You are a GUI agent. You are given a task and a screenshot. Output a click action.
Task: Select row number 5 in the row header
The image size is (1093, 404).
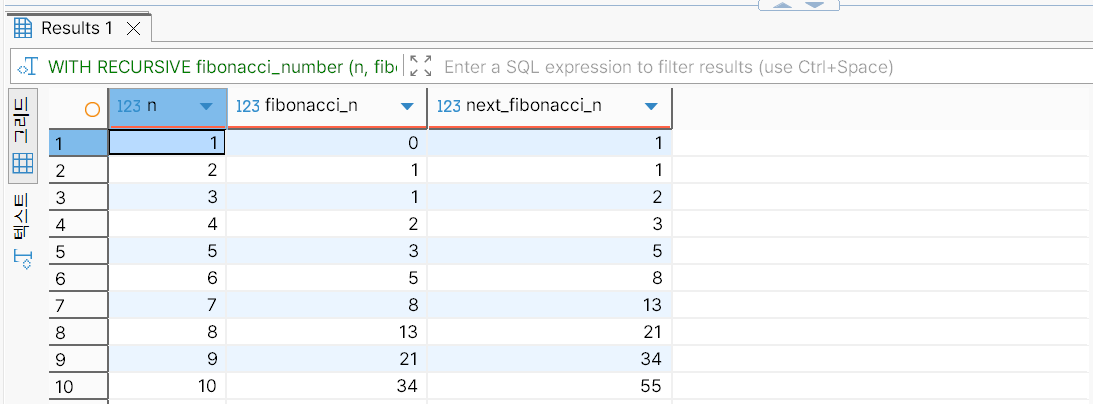pos(61,250)
